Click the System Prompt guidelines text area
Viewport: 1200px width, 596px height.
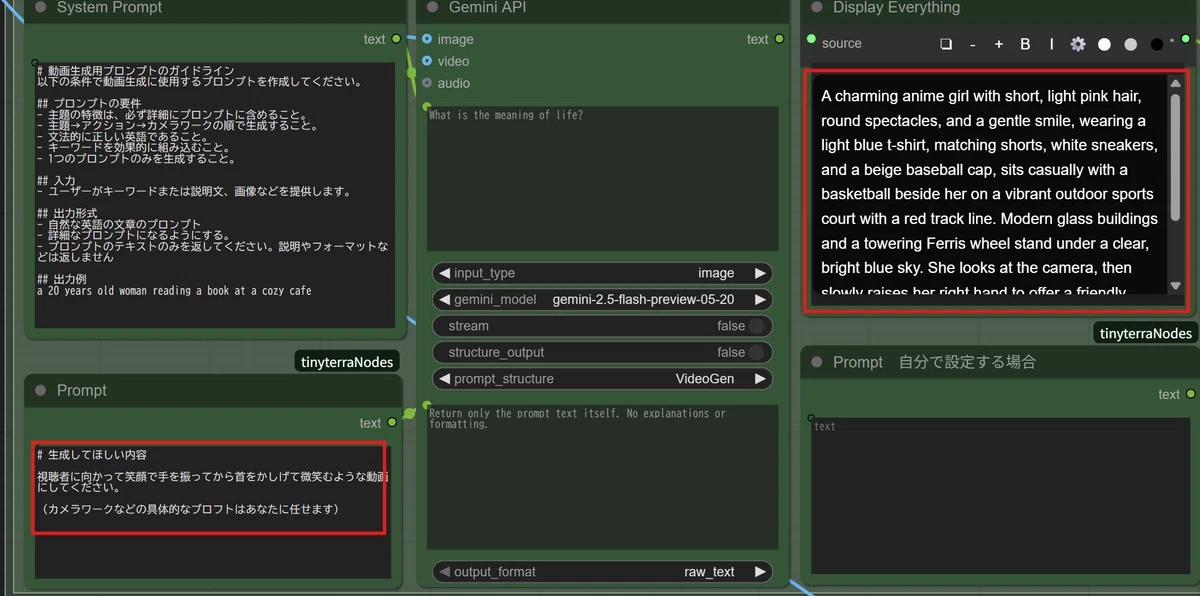click(x=213, y=195)
